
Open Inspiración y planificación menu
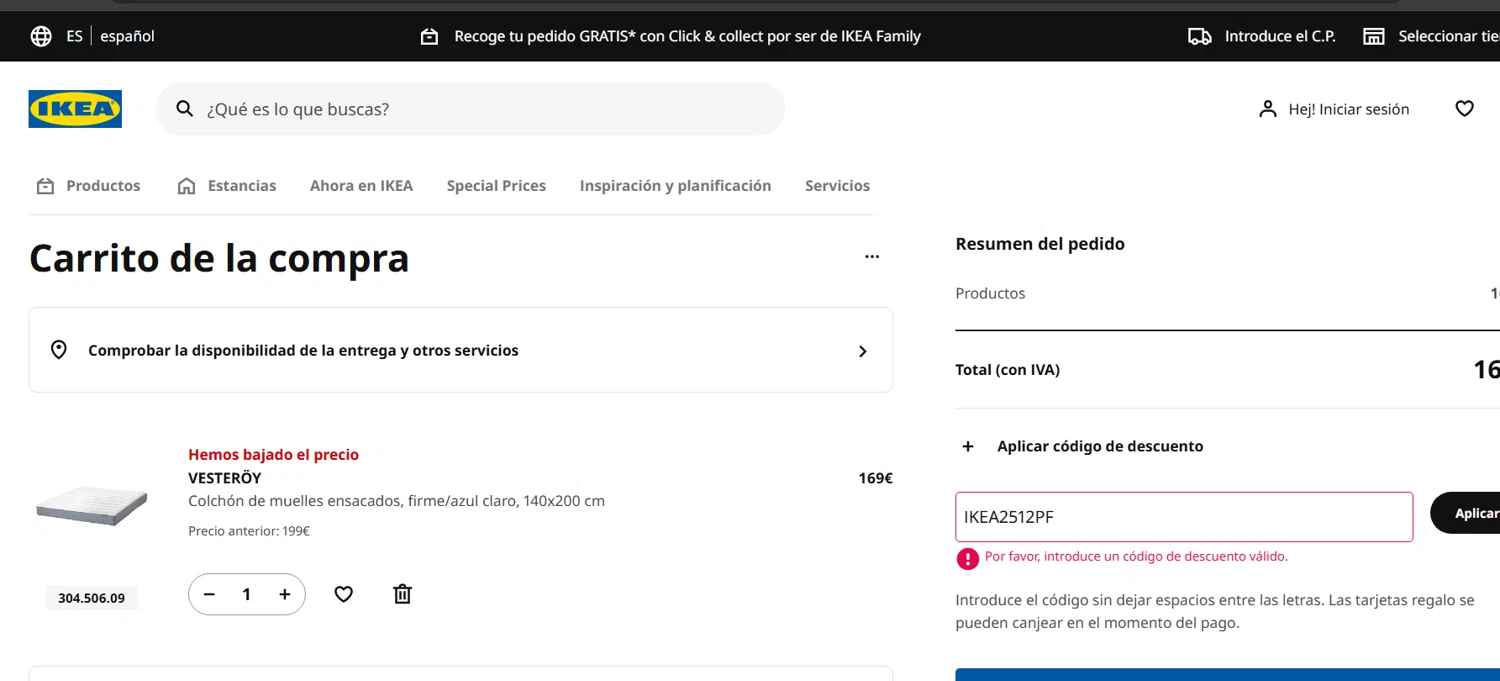click(x=675, y=186)
